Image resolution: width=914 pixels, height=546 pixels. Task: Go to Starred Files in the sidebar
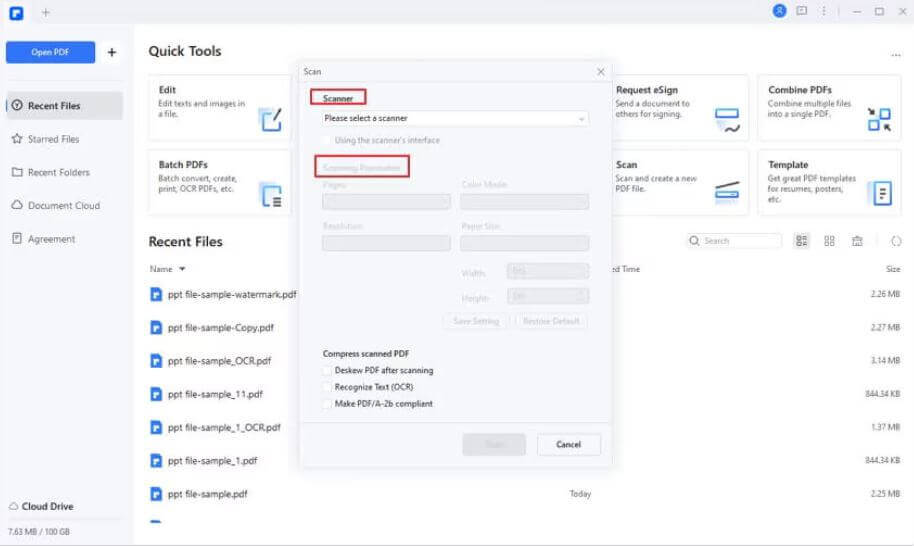click(x=53, y=139)
